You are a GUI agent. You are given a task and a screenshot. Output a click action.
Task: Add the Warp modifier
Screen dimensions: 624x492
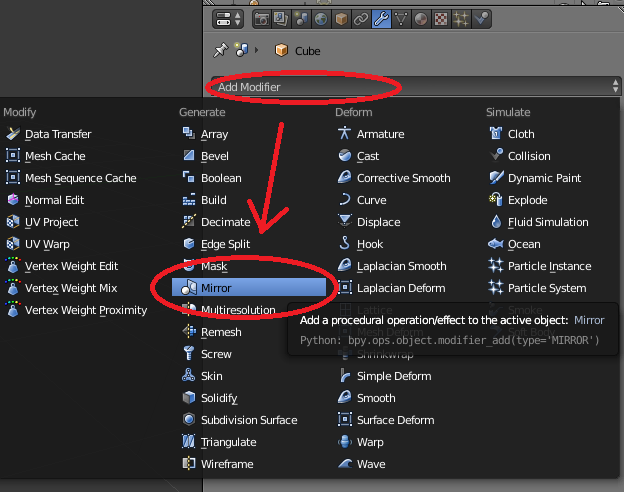point(361,442)
